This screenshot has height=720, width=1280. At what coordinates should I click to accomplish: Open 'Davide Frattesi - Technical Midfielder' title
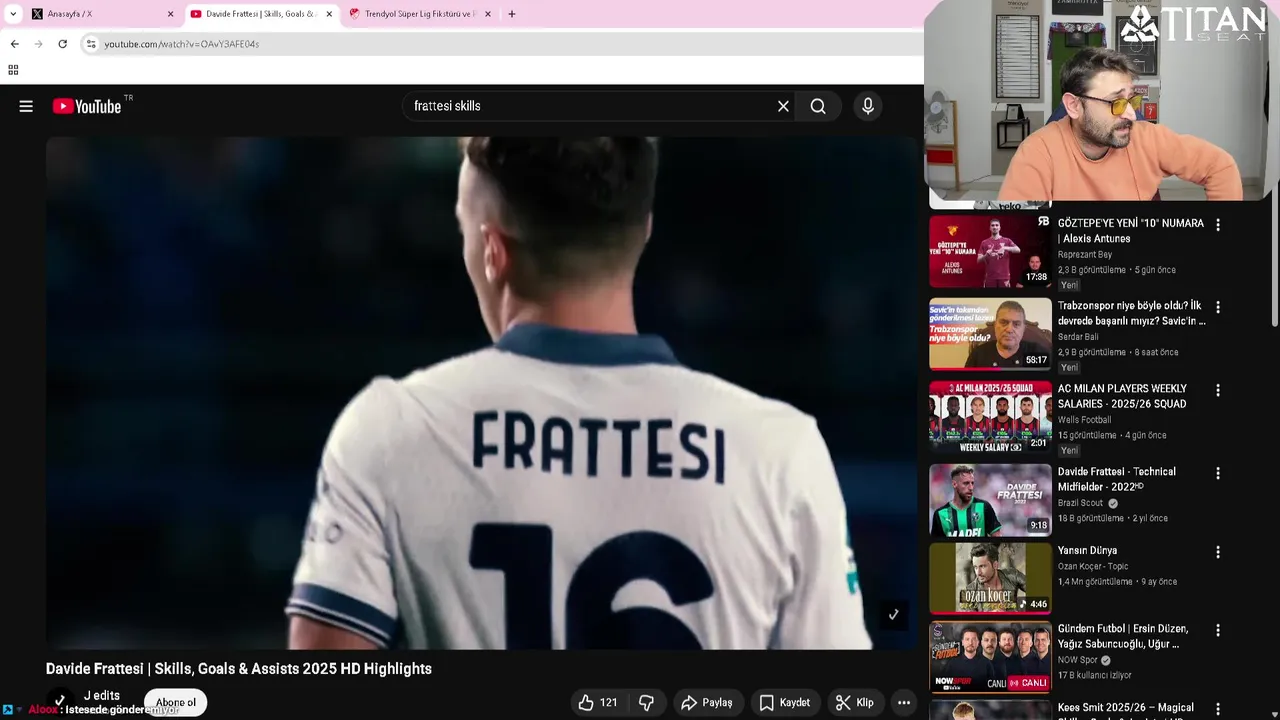[1117, 479]
